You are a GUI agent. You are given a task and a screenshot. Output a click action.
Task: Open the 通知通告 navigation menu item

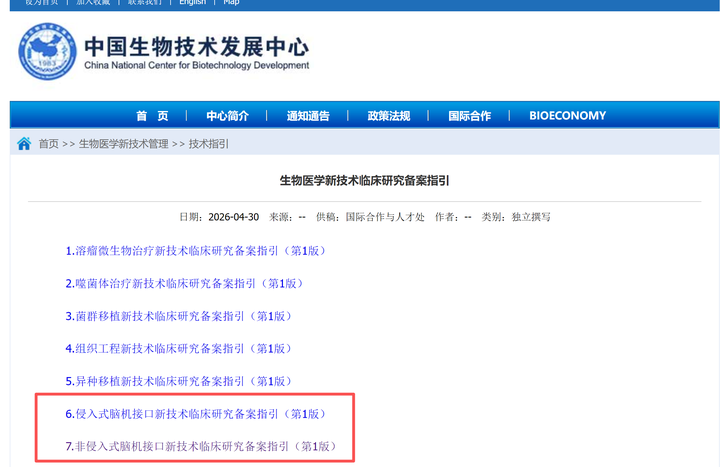click(x=308, y=116)
